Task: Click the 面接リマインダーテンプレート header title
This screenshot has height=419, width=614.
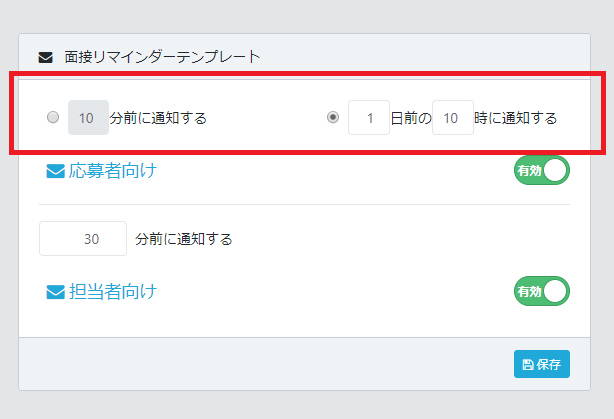Action: (x=162, y=57)
